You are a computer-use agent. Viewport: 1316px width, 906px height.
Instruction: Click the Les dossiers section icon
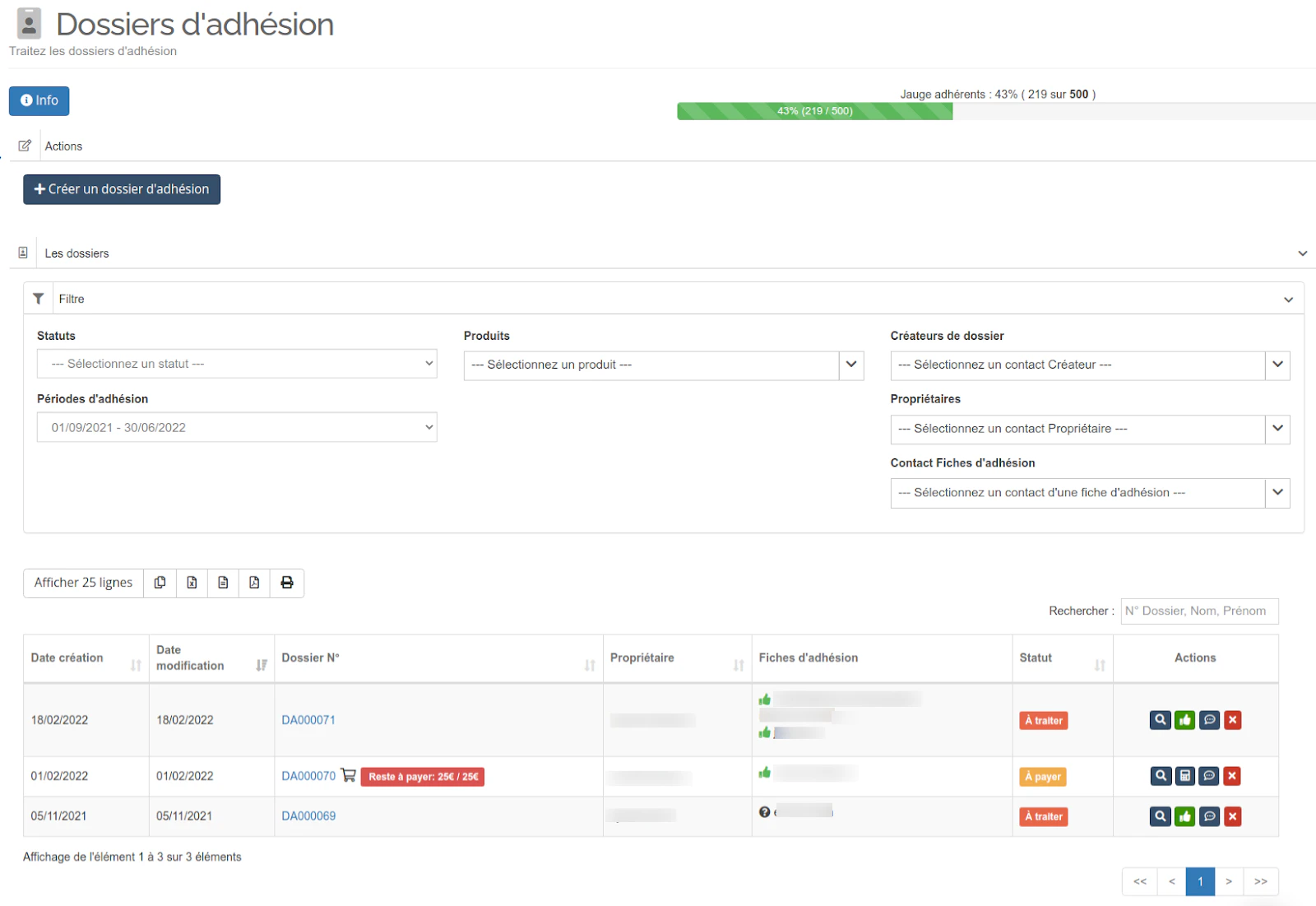point(23,253)
